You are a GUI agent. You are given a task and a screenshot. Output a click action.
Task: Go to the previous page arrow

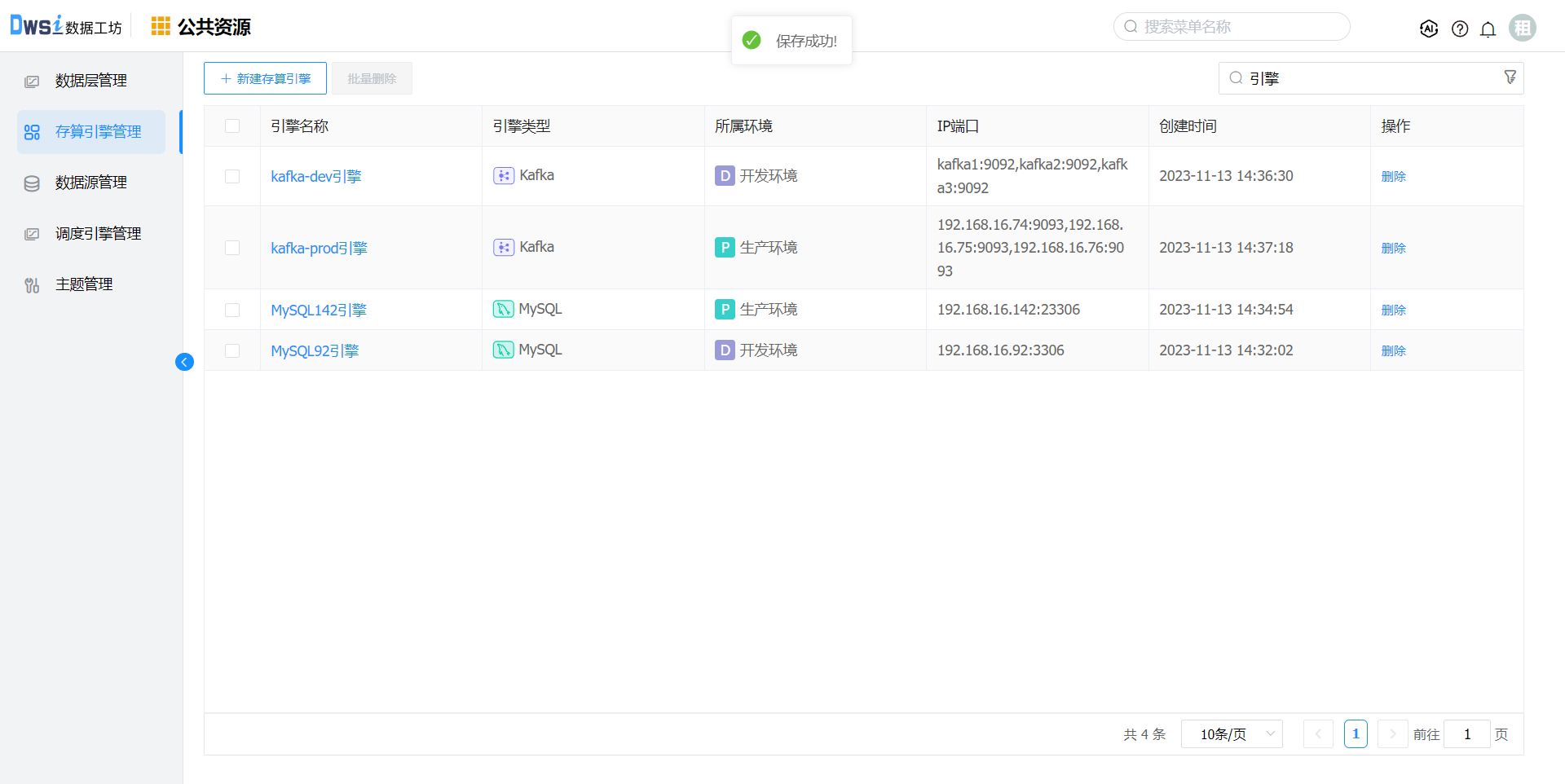[1318, 734]
